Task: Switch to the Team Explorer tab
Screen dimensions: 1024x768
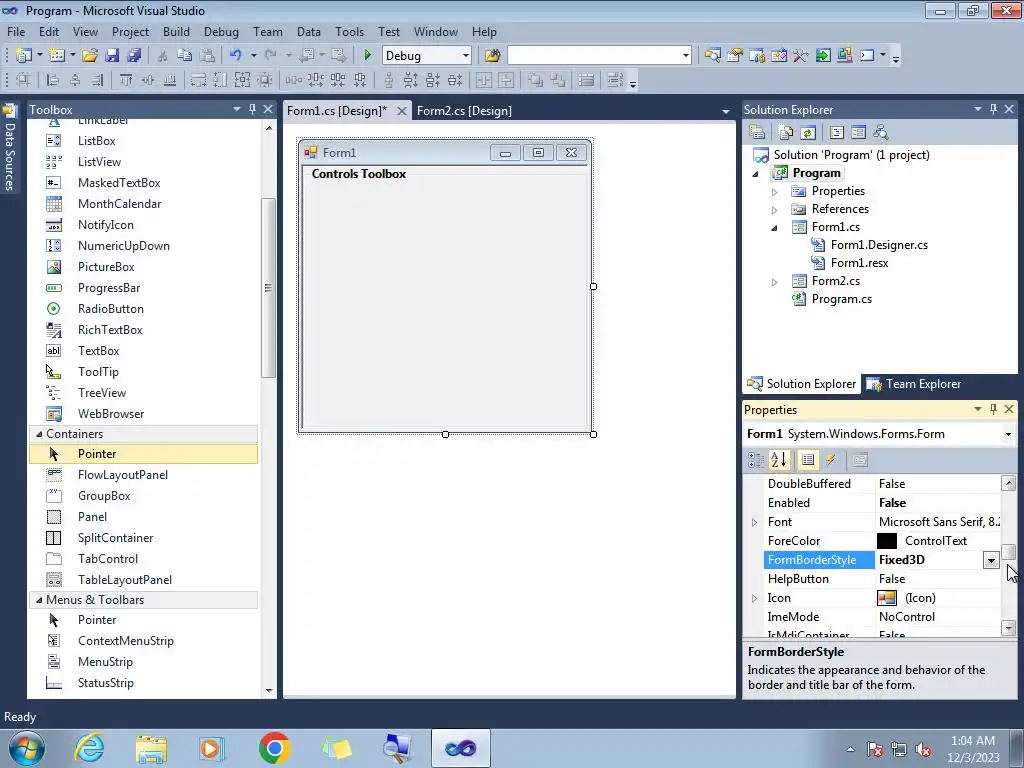Action: [914, 384]
